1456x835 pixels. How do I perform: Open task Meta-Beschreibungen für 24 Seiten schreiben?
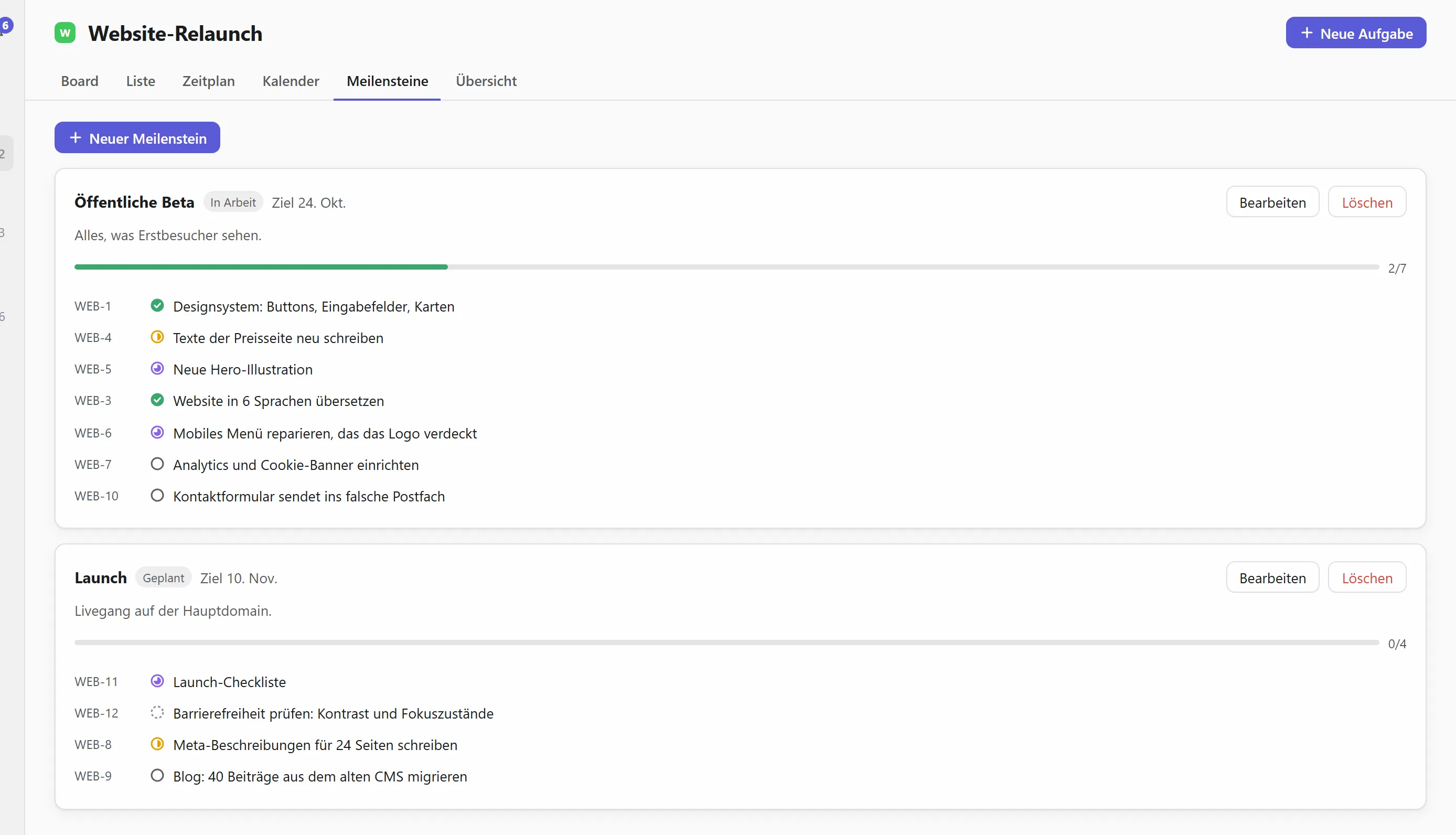[315, 745]
